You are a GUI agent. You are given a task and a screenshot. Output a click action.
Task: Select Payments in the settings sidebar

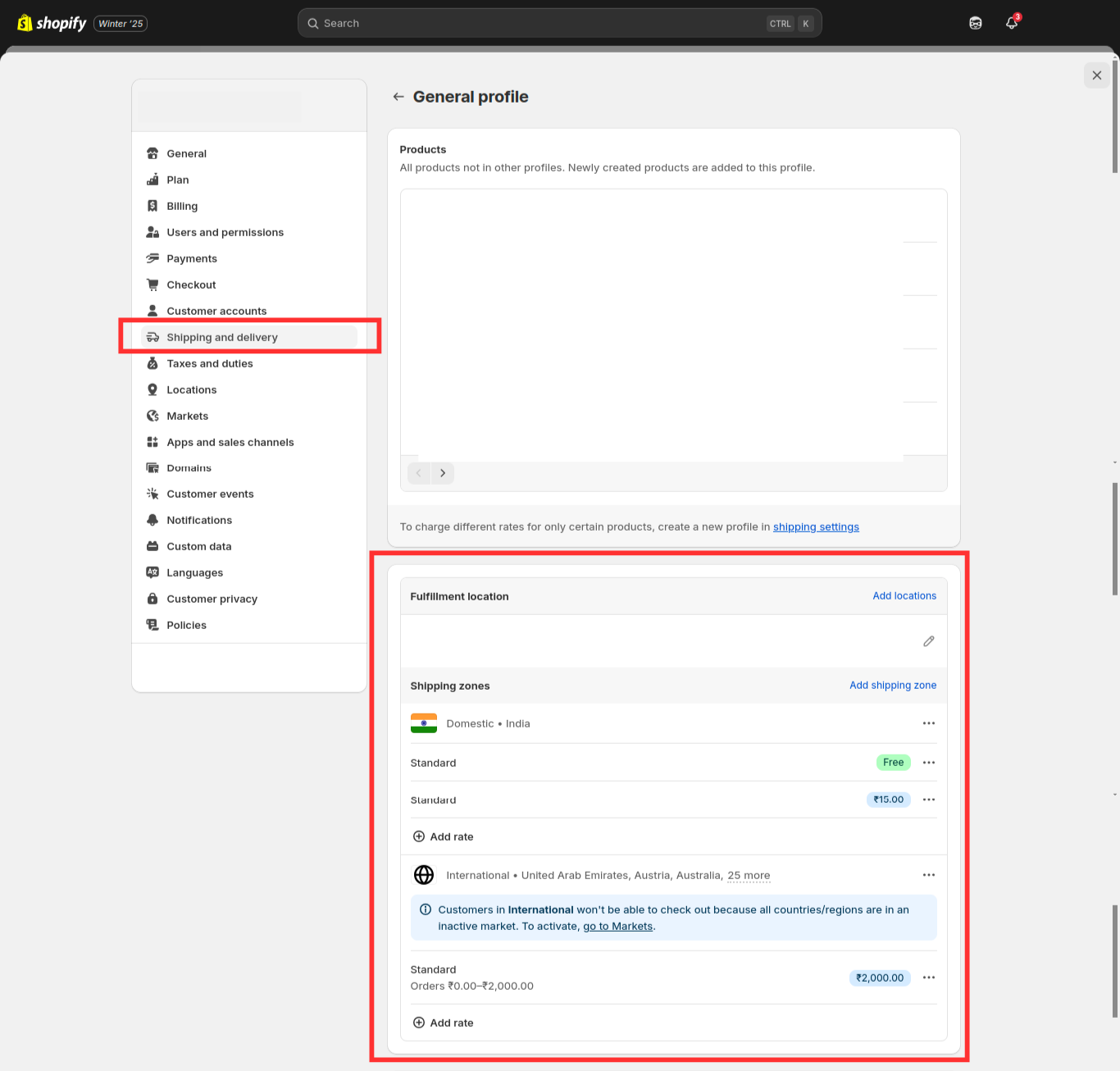pyautogui.click(x=192, y=258)
